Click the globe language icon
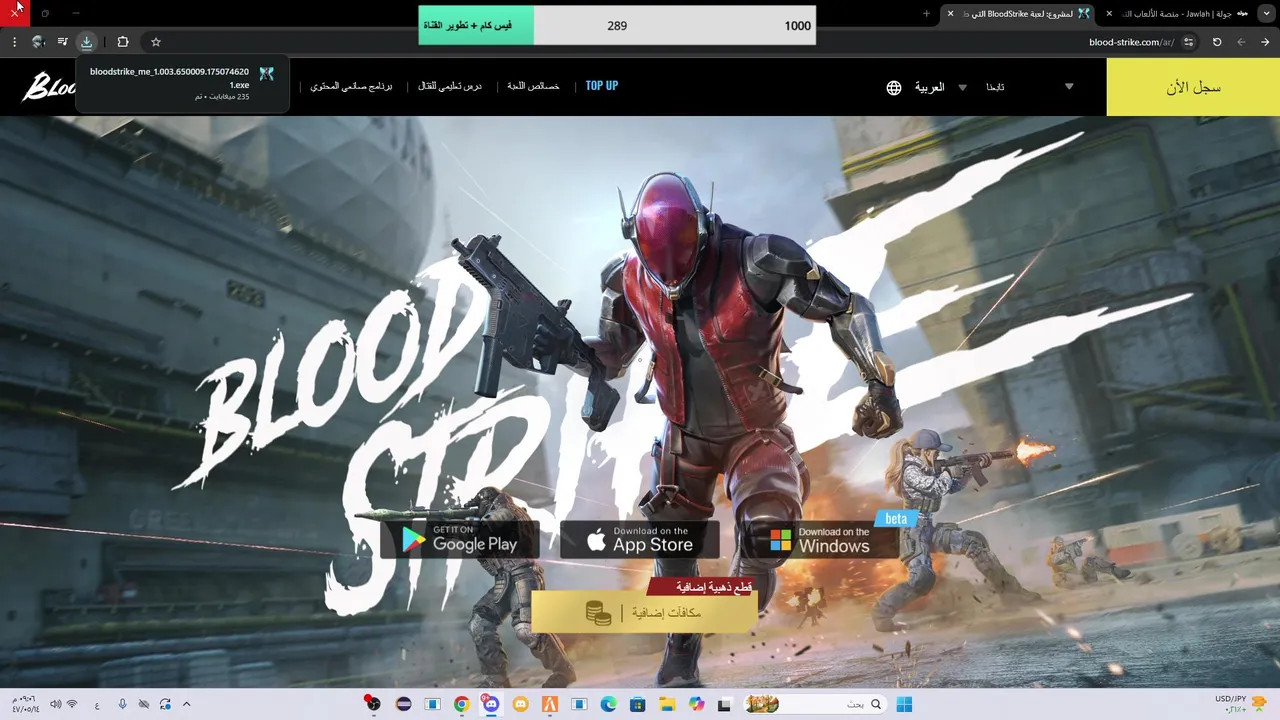 tap(894, 87)
